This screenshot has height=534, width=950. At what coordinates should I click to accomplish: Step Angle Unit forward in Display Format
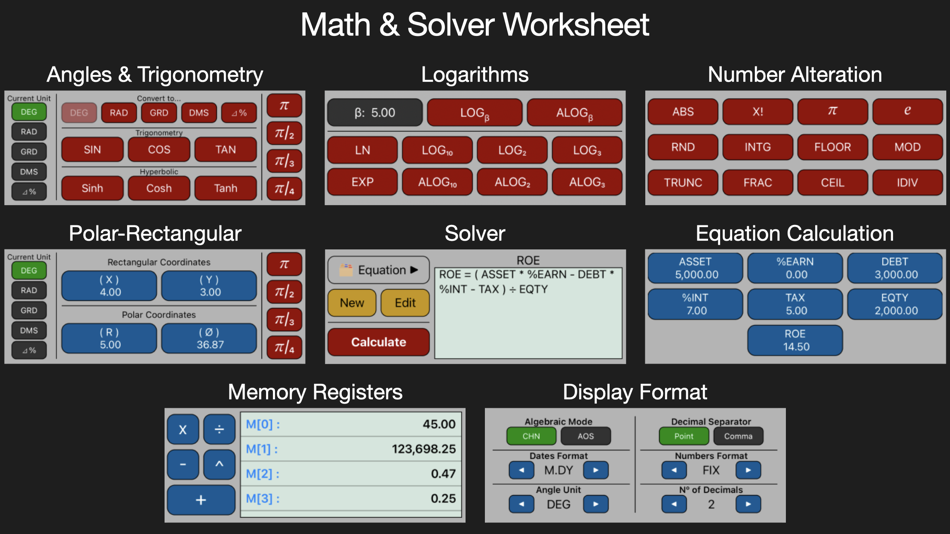[596, 504]
